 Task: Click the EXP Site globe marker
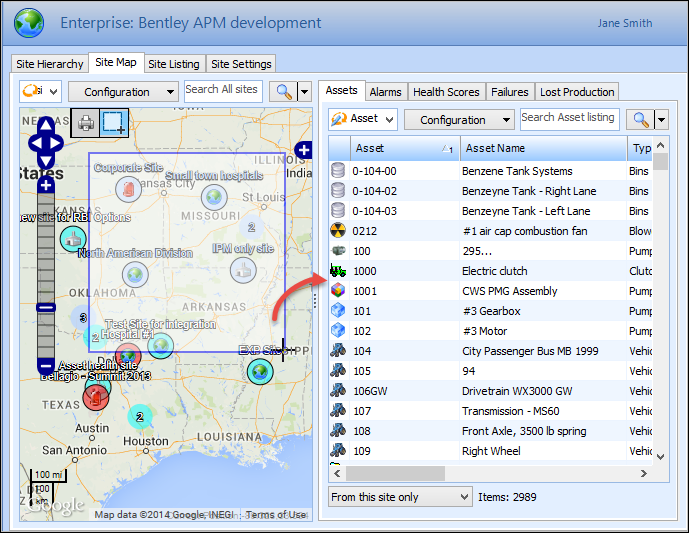click(x=261, y=371)
